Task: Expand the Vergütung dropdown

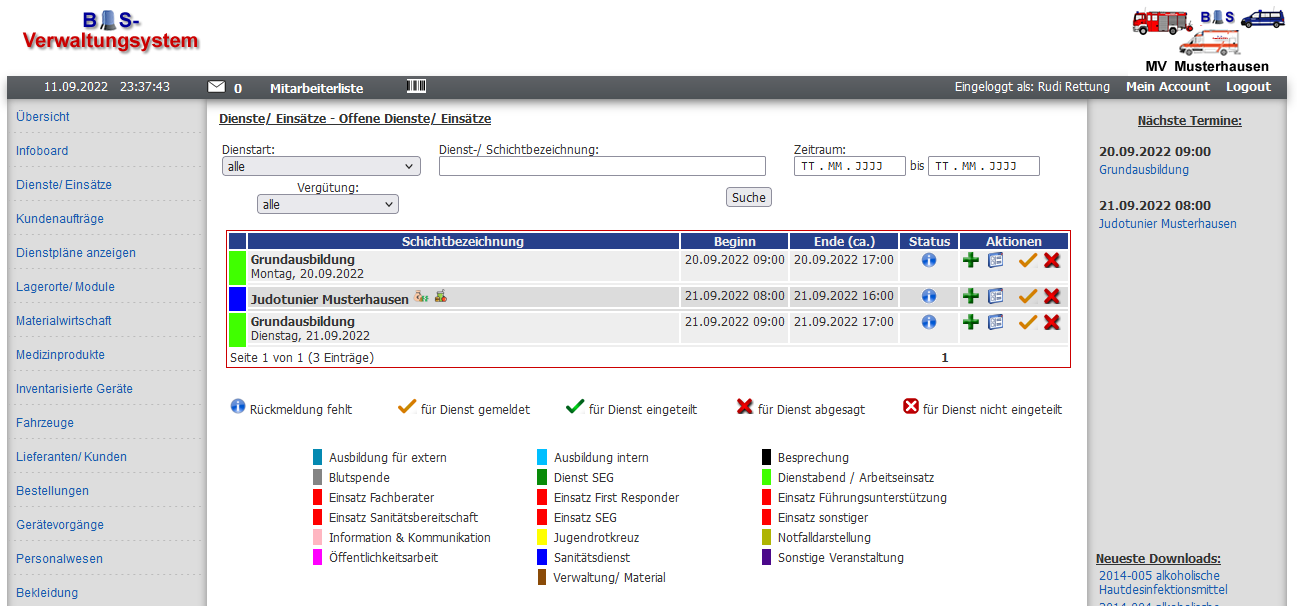Action: (x=328, y=204)
